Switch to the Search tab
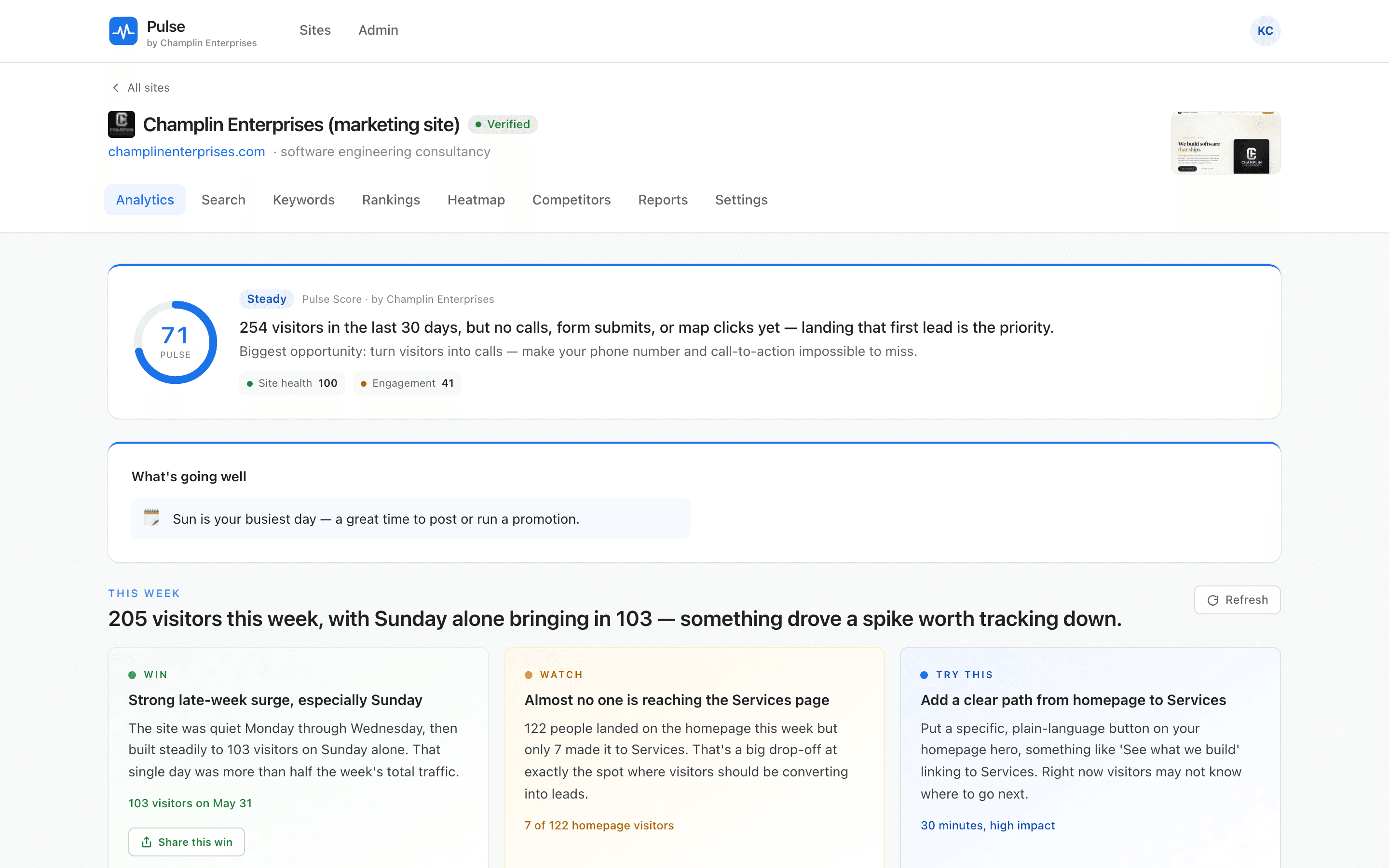Image resolution: width=1389 pixels, height=868 pixels. (x=223, y=200)
